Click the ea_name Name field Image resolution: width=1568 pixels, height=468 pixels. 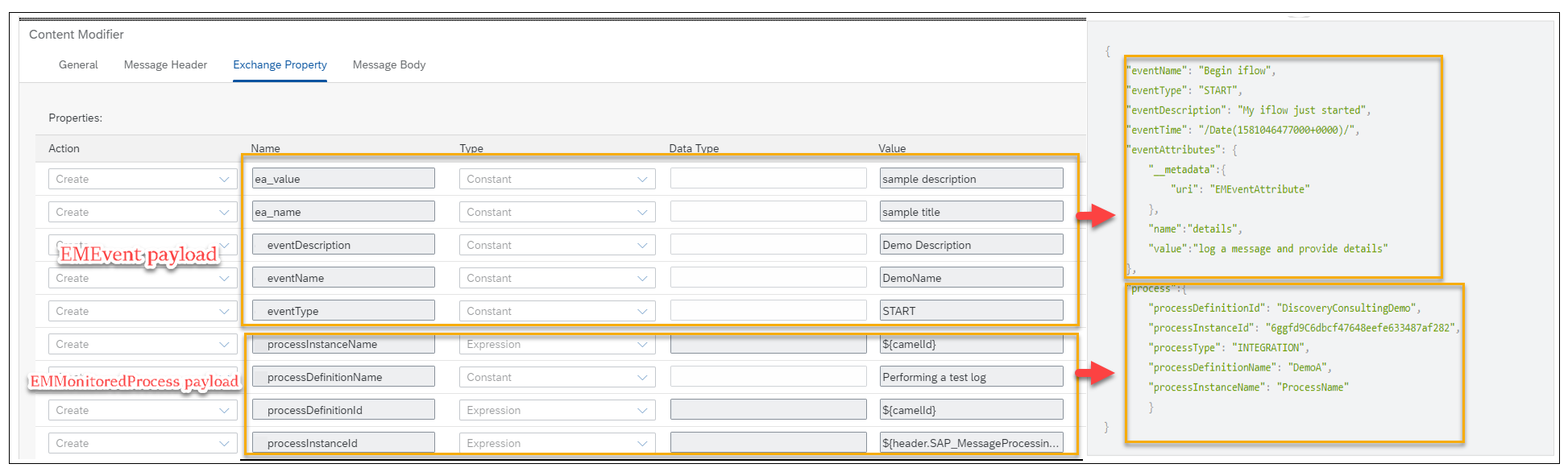(x=343, y=212)
